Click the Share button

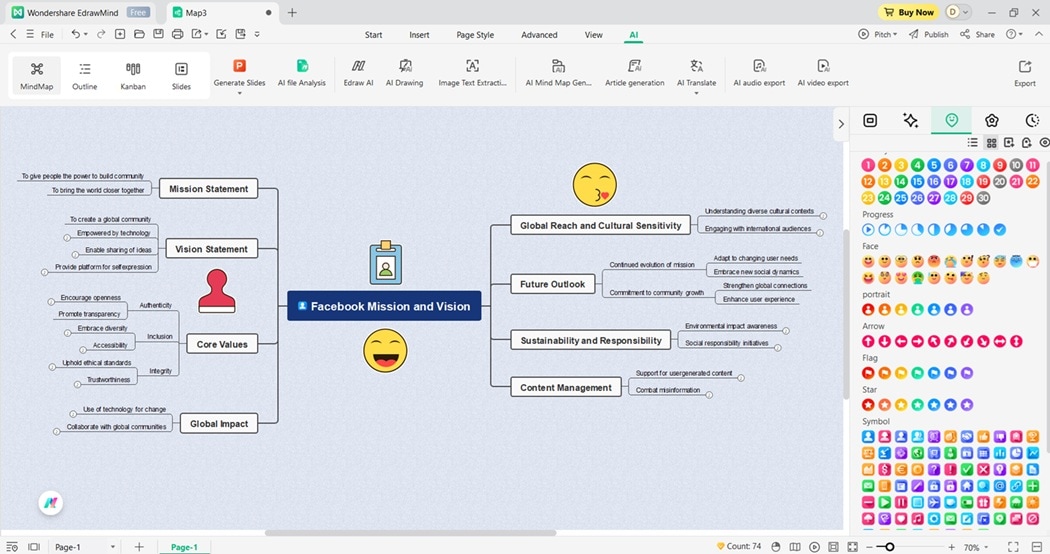pos(977,34)
